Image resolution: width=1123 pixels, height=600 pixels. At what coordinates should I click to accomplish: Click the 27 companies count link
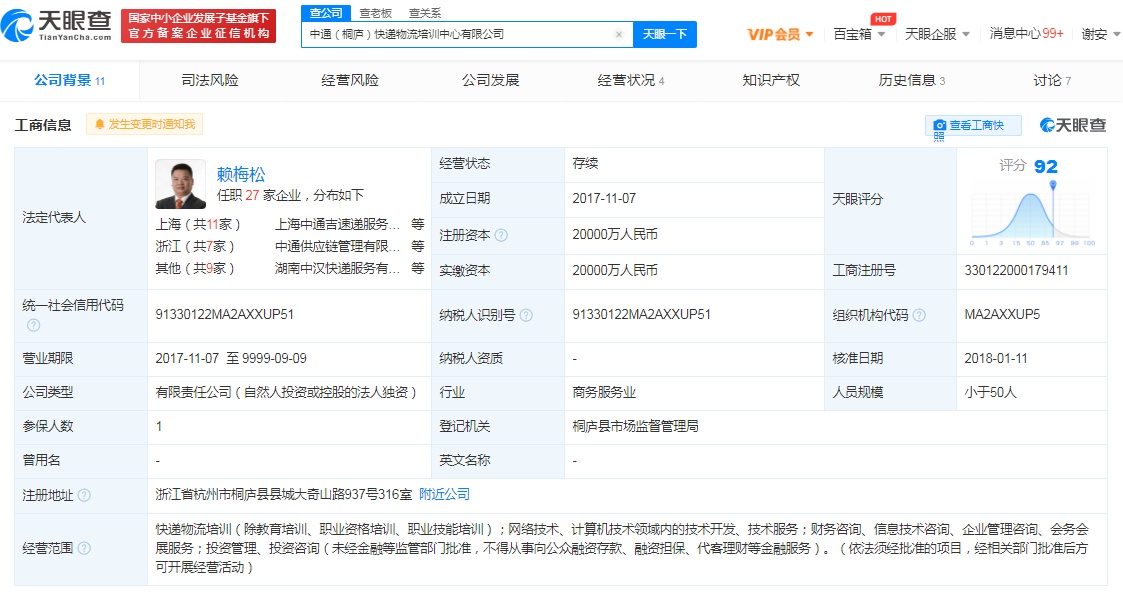point(252,195)
